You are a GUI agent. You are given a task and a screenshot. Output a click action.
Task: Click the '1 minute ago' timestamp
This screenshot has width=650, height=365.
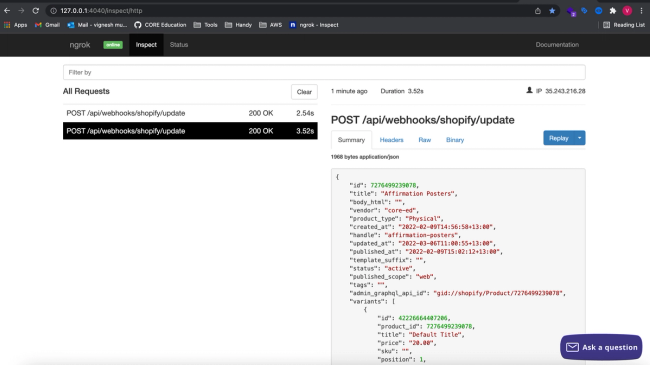pyautogui.click(x=349, y=91)
